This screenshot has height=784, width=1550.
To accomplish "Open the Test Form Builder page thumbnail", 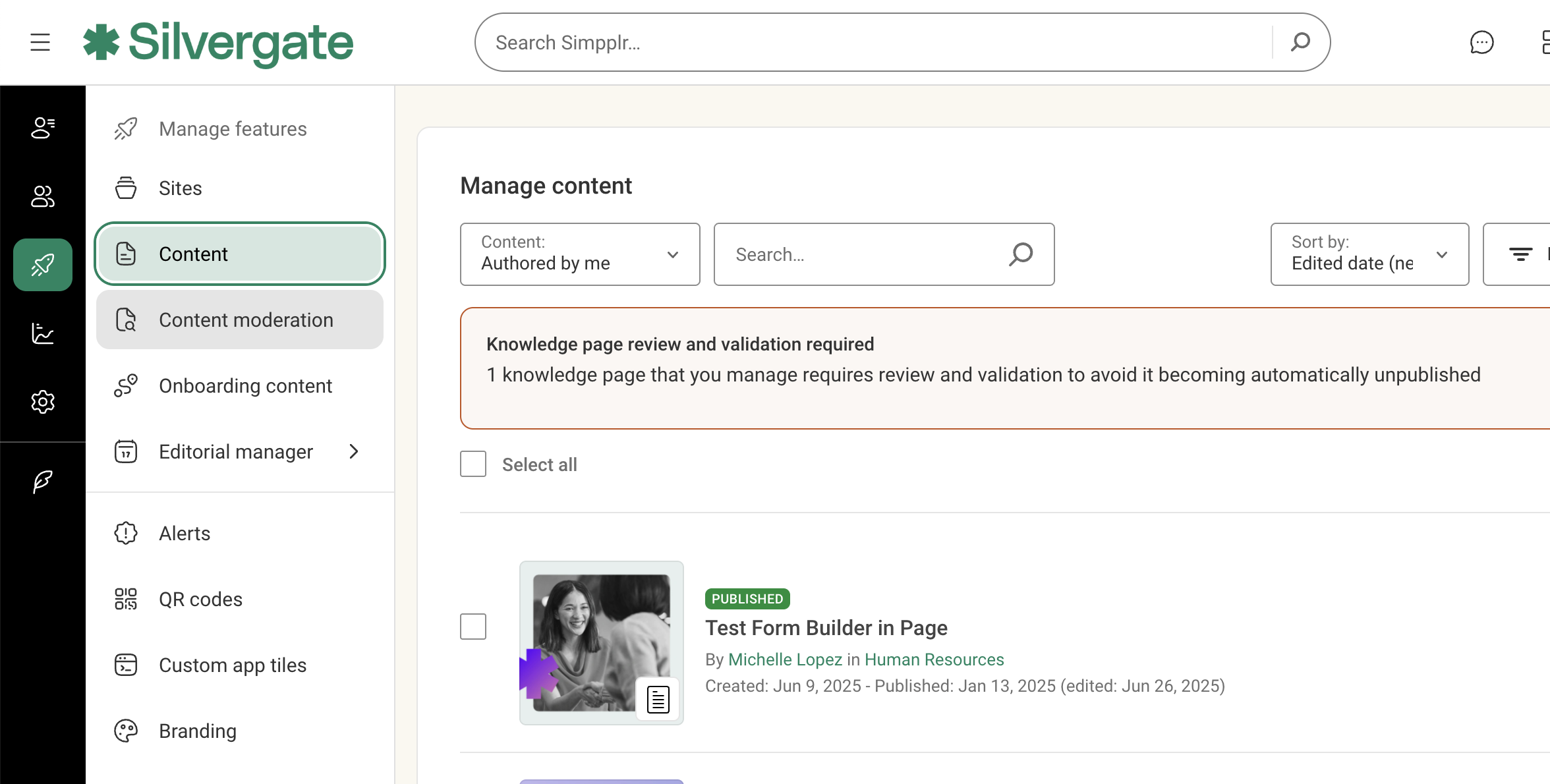I will tap(601, 643).
